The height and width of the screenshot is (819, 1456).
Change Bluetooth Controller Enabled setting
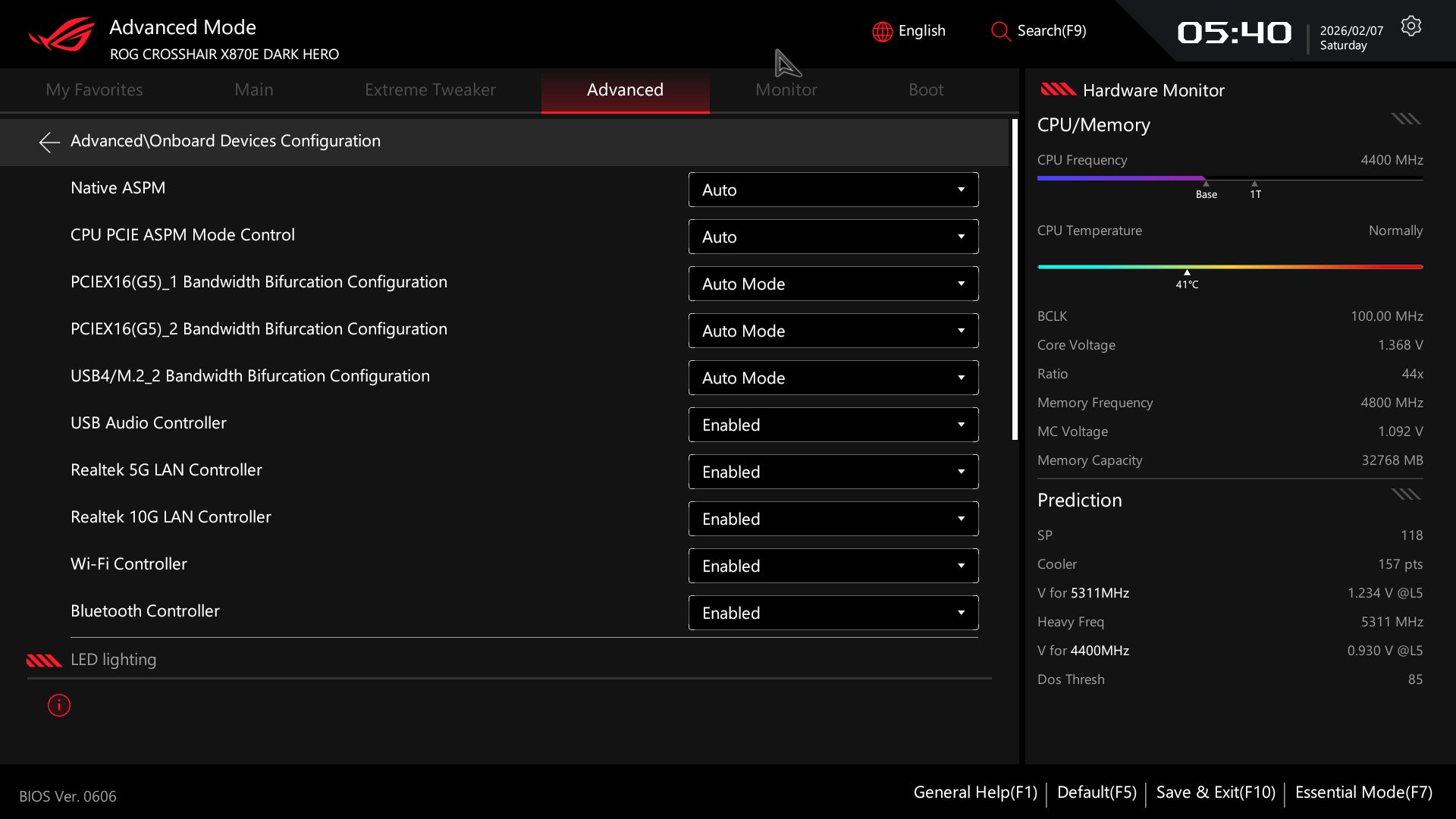[833, 613]
